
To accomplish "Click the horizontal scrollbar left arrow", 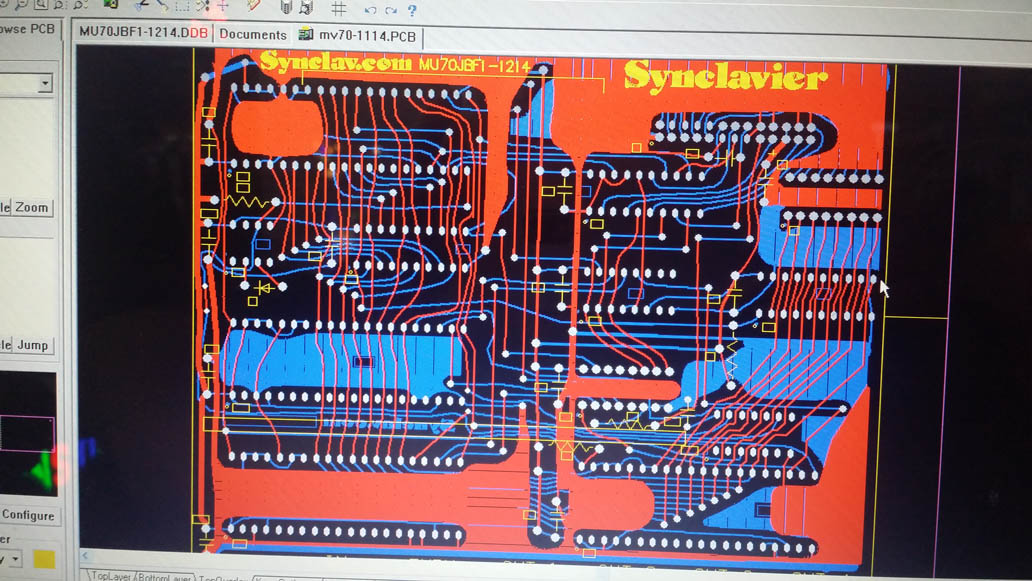I will pos(85,557).
